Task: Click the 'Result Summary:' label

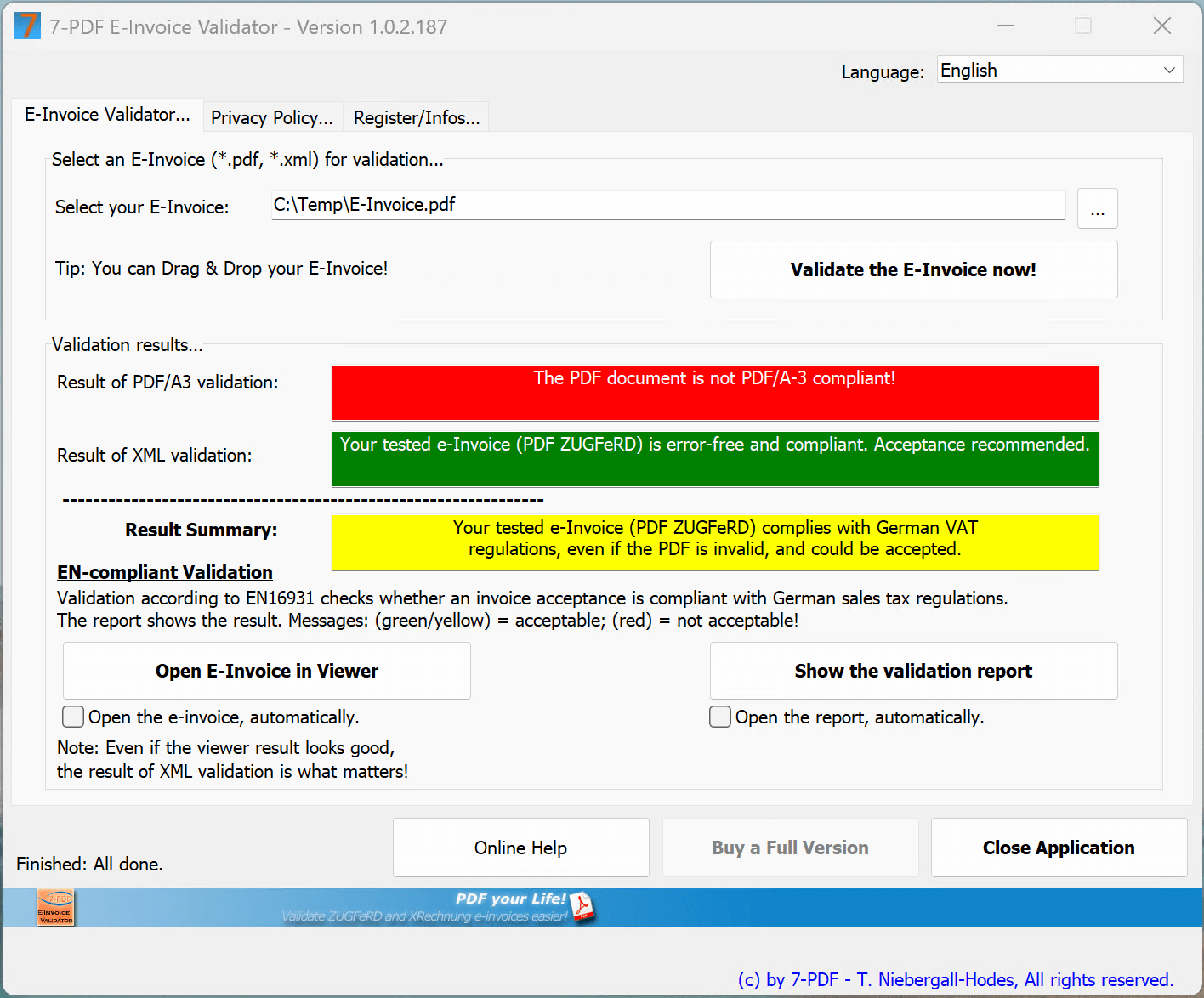Action: (202, 530)
